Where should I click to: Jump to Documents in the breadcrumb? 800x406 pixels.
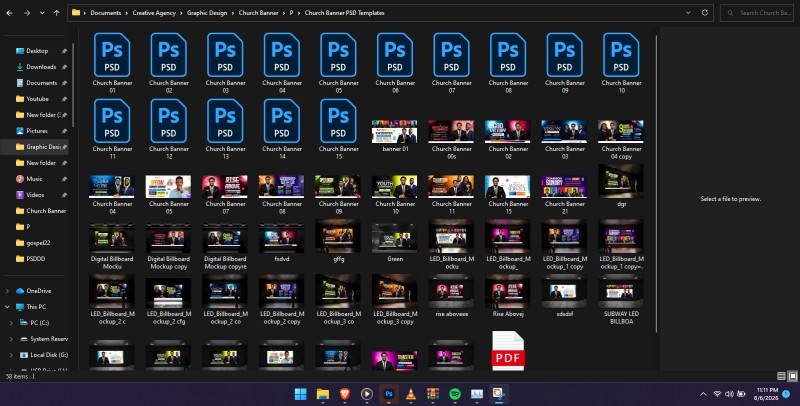(x=106, y=13)
